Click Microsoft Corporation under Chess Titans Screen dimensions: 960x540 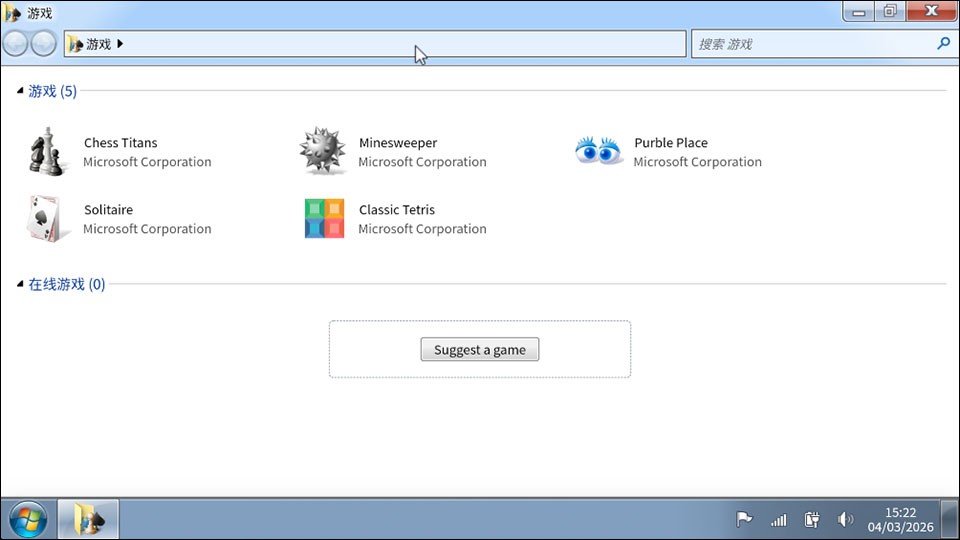pos(148,162)
